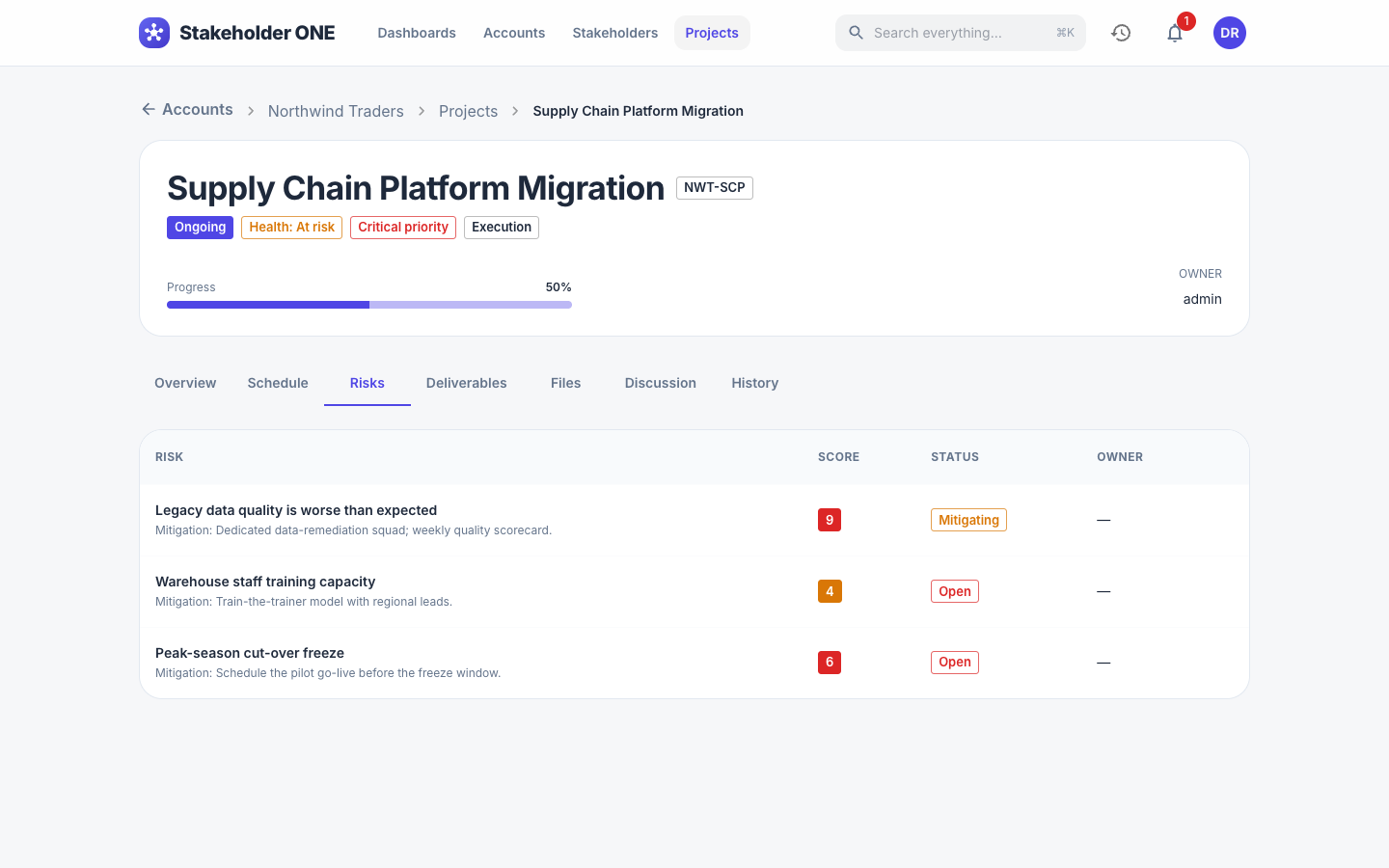Image resolution: width=1389 pixels, height=868 pixels.
Task: Select the Risks tab
Action: pos(368,383)
